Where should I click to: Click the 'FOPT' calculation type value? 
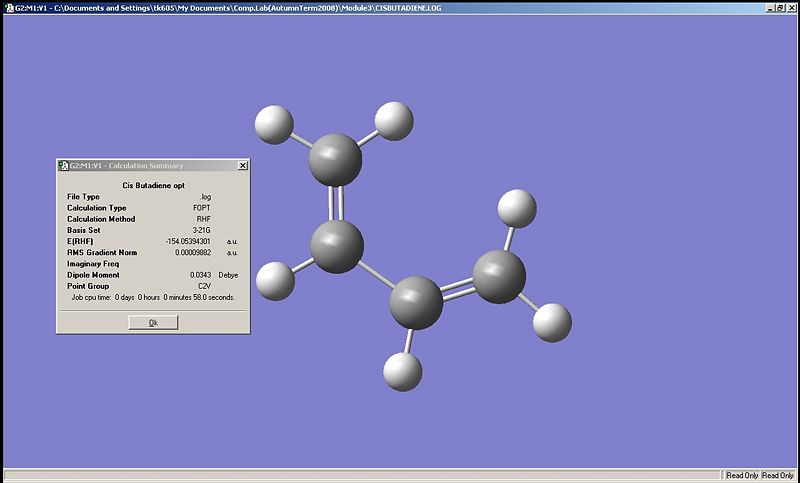tap(202, 208)
